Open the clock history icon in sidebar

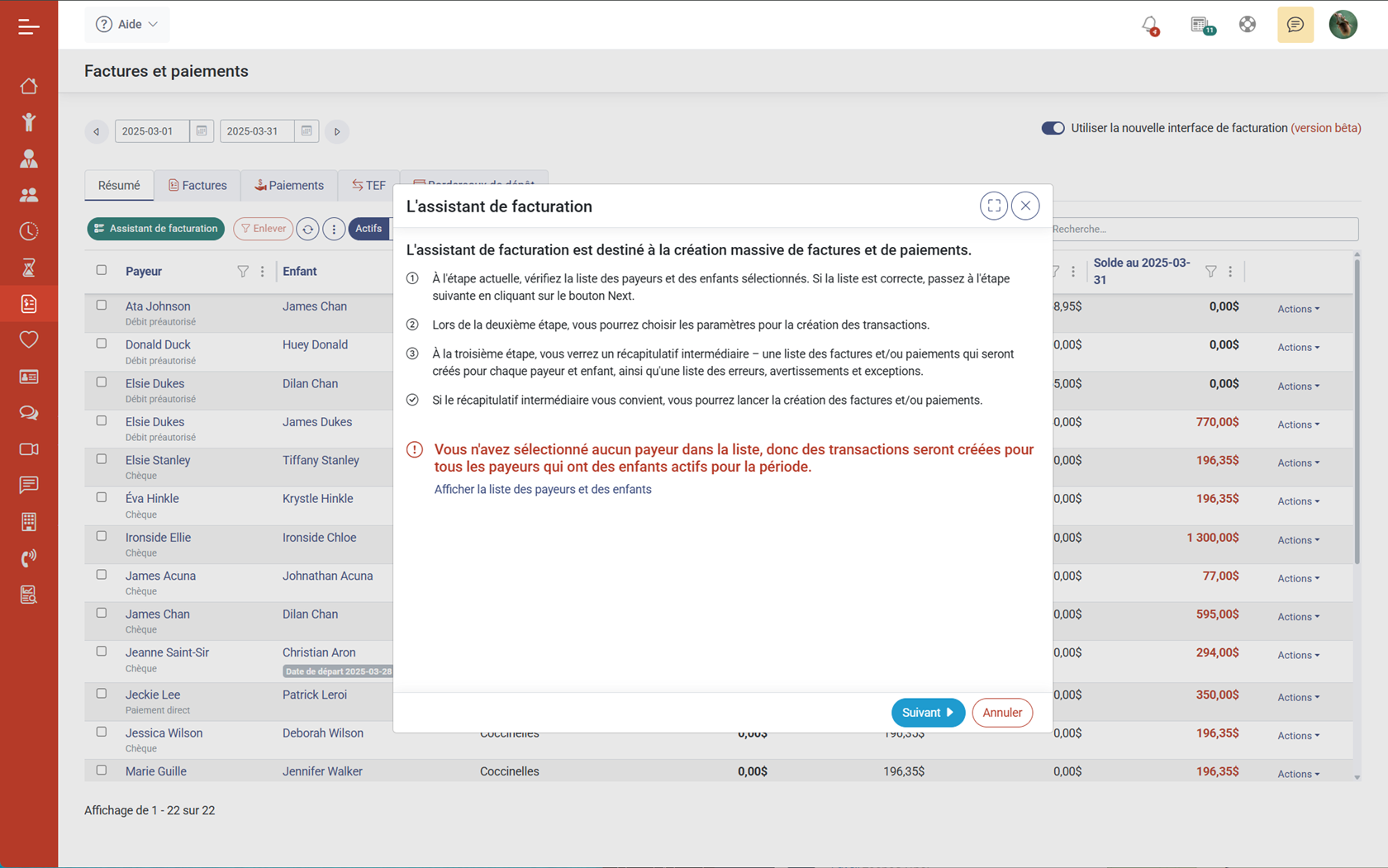pos(29,231)
